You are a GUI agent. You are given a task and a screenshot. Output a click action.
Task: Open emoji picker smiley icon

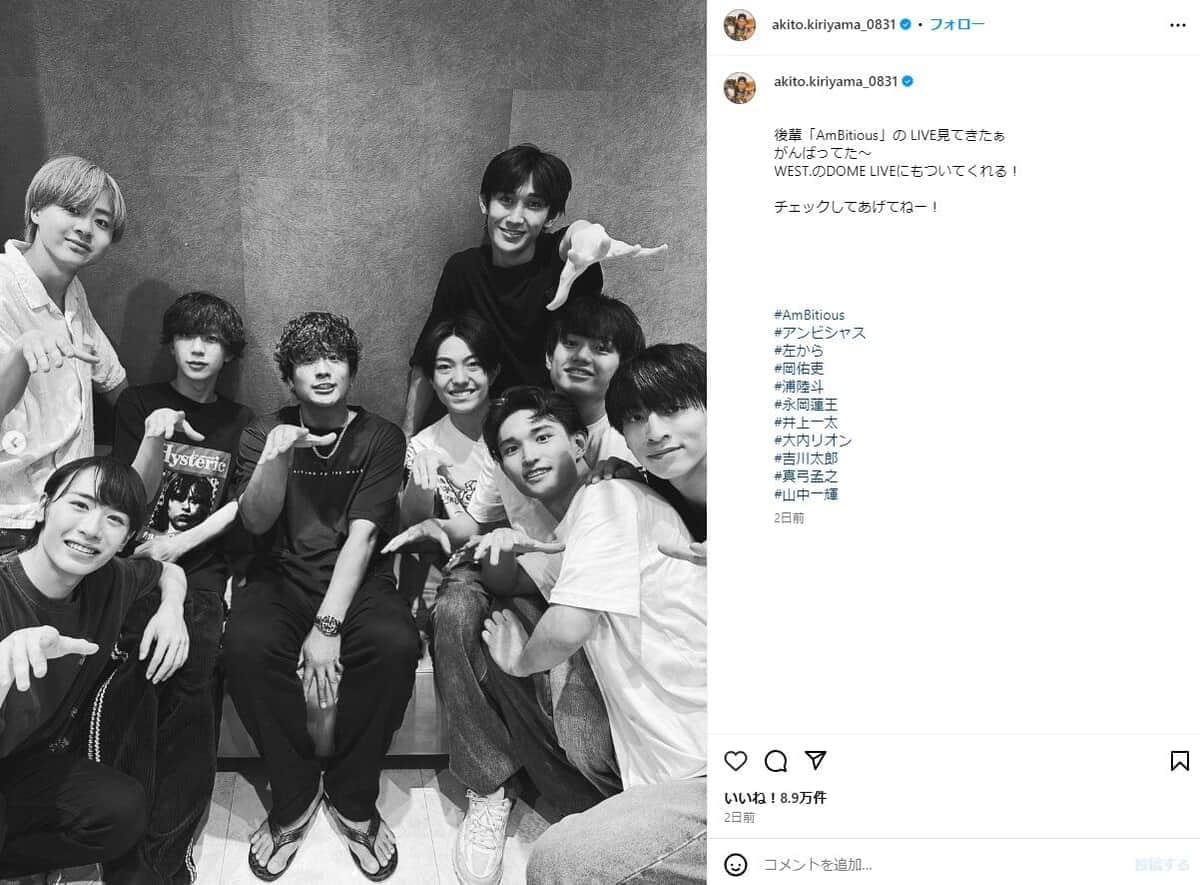click(x=735, y=865)
